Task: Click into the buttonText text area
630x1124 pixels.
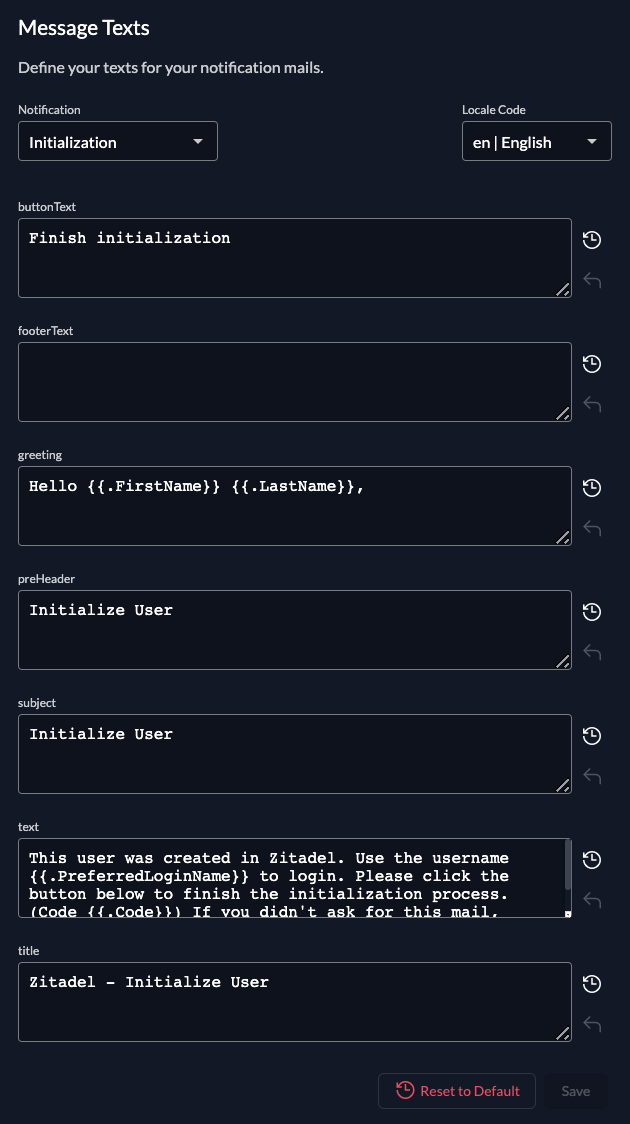Action: 295,258
